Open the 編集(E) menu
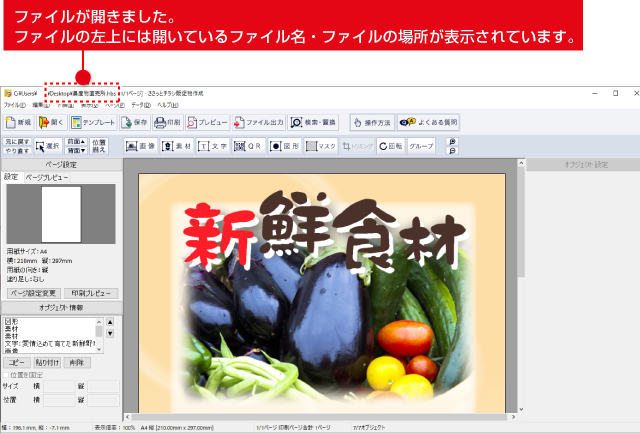The height and width of the screenshot is (434, 640). [x=41, y=105]
